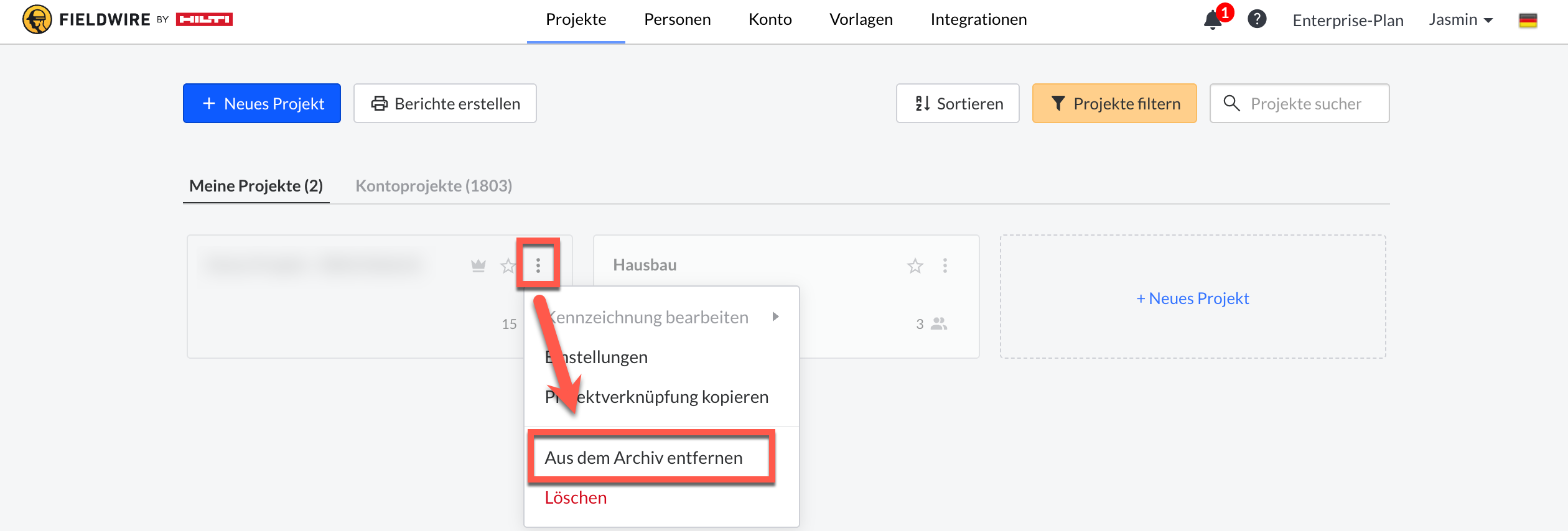This screenshot has width=1568, height=531.
Task: Switch to Kontoprojekte (1803) tab
Action: coord(434,186)
